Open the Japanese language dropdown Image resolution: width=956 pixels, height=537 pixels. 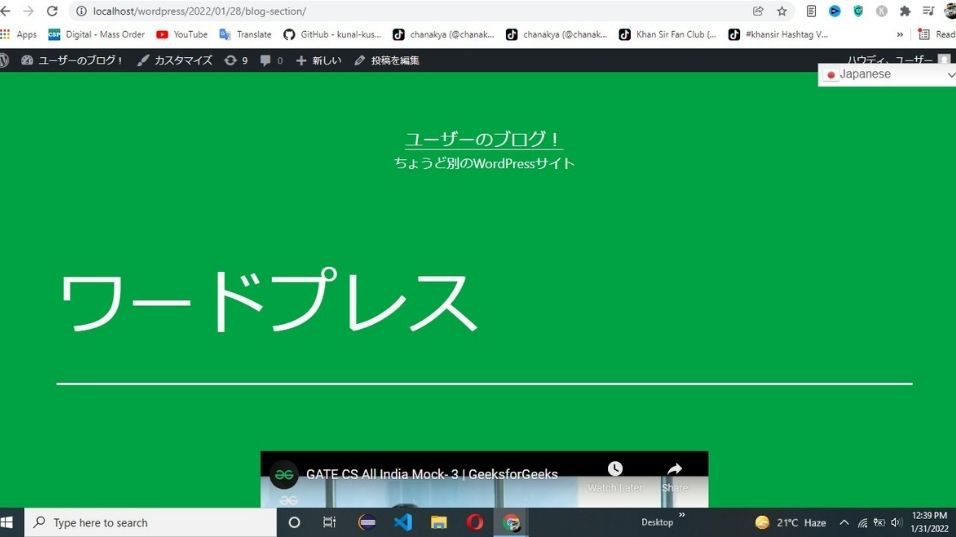tap(888, 74)
